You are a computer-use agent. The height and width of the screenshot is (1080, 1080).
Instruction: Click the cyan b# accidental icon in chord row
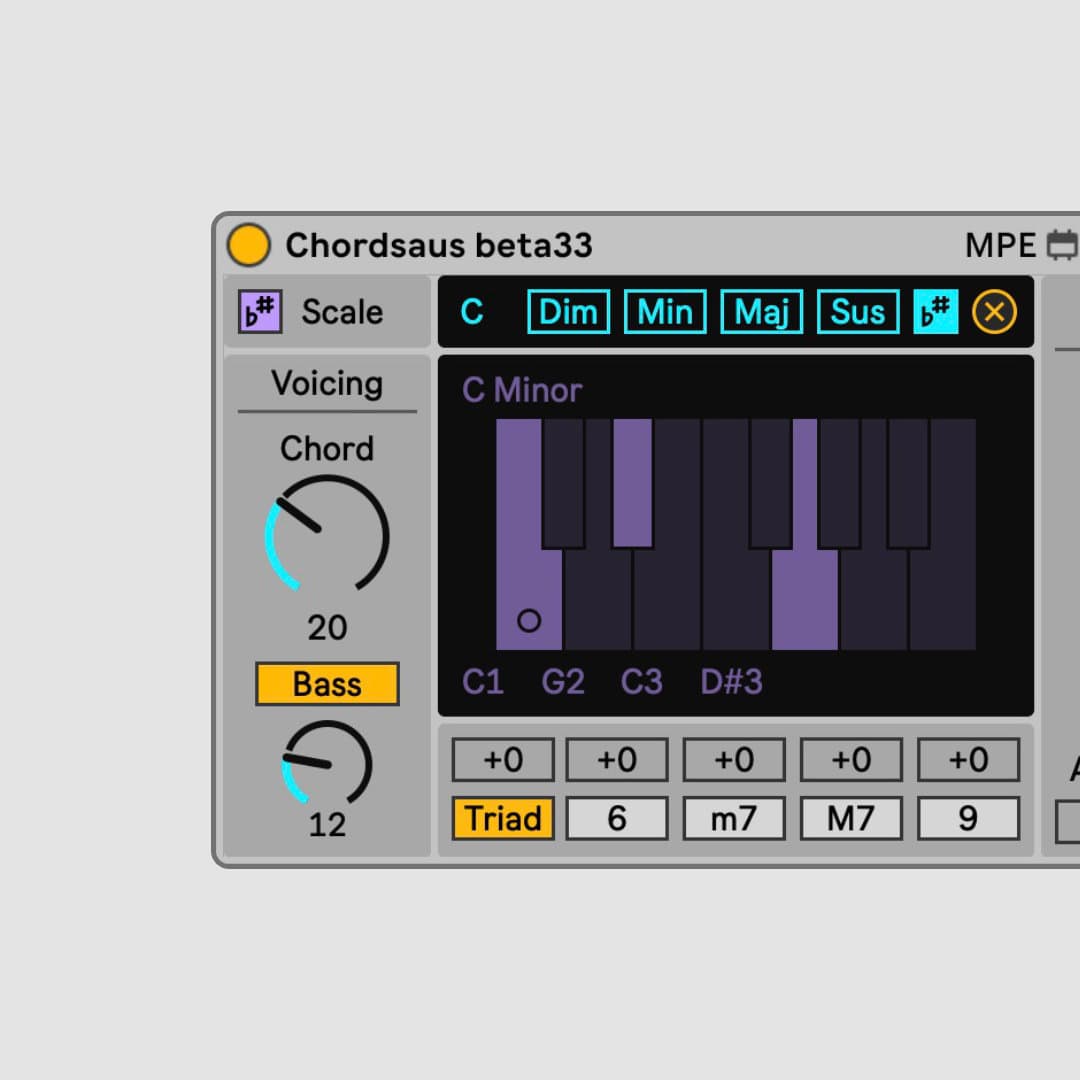(x=936, y=311)
